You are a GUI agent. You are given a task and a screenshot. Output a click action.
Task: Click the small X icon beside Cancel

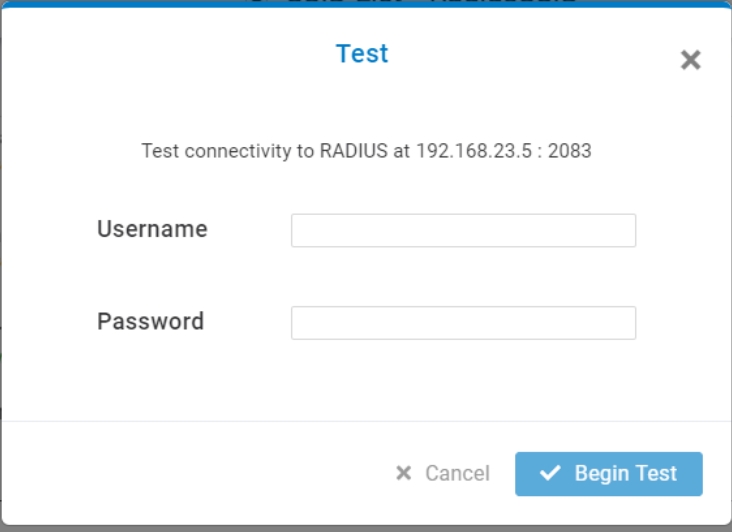(x=404, y=473)
